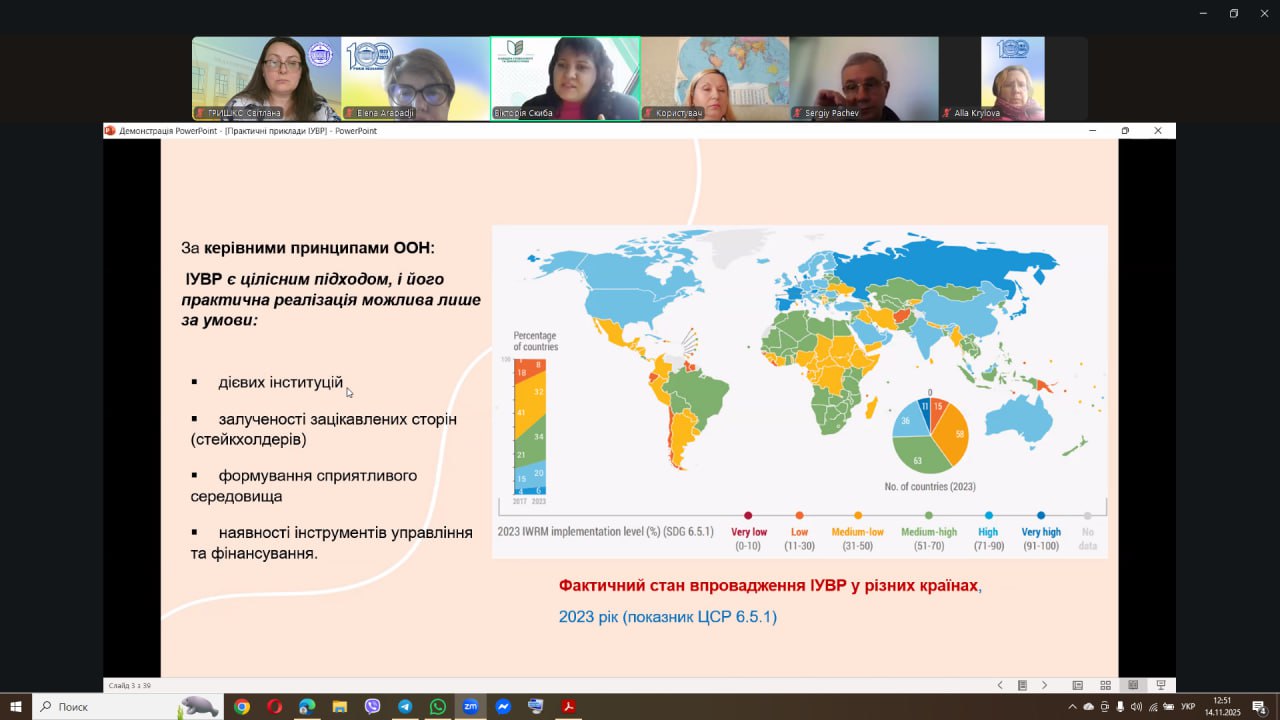The image size is (1280, 720).
Task: Open WhatsApp from the taskbar
Action: click(437, 707)
